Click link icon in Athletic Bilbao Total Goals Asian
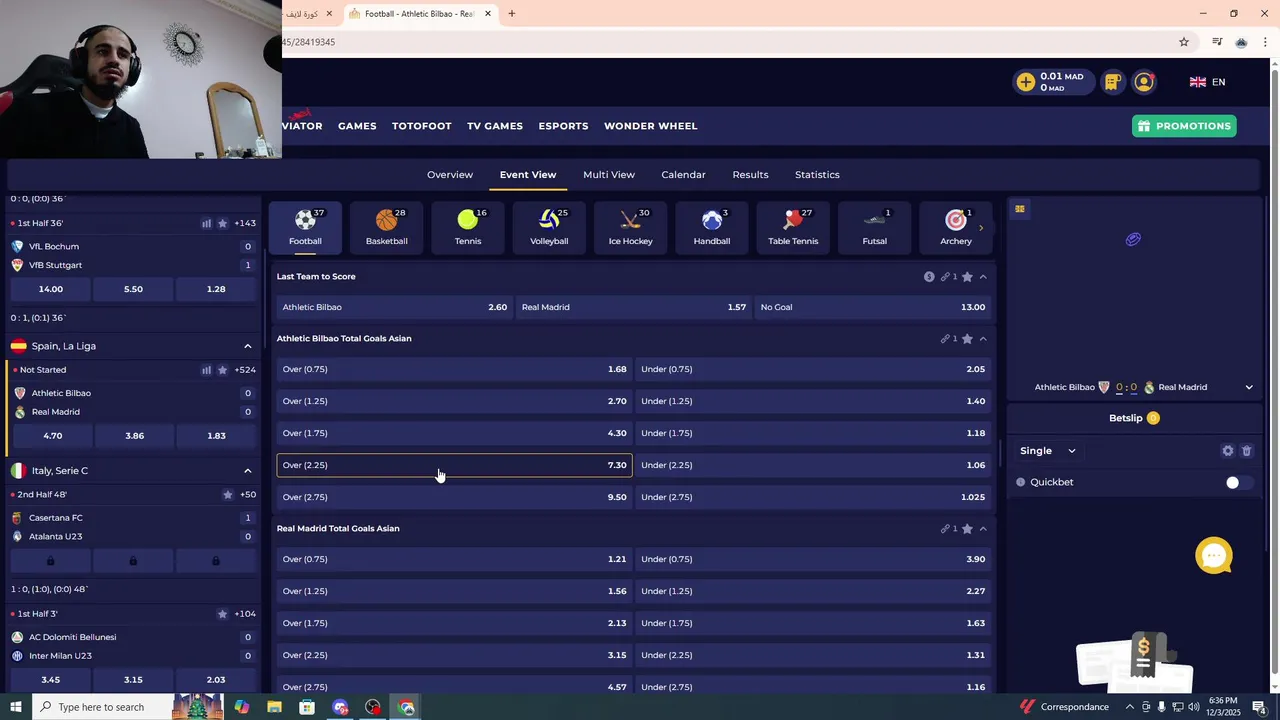The height and width of the screenshot is (720, 1280). 945,339
